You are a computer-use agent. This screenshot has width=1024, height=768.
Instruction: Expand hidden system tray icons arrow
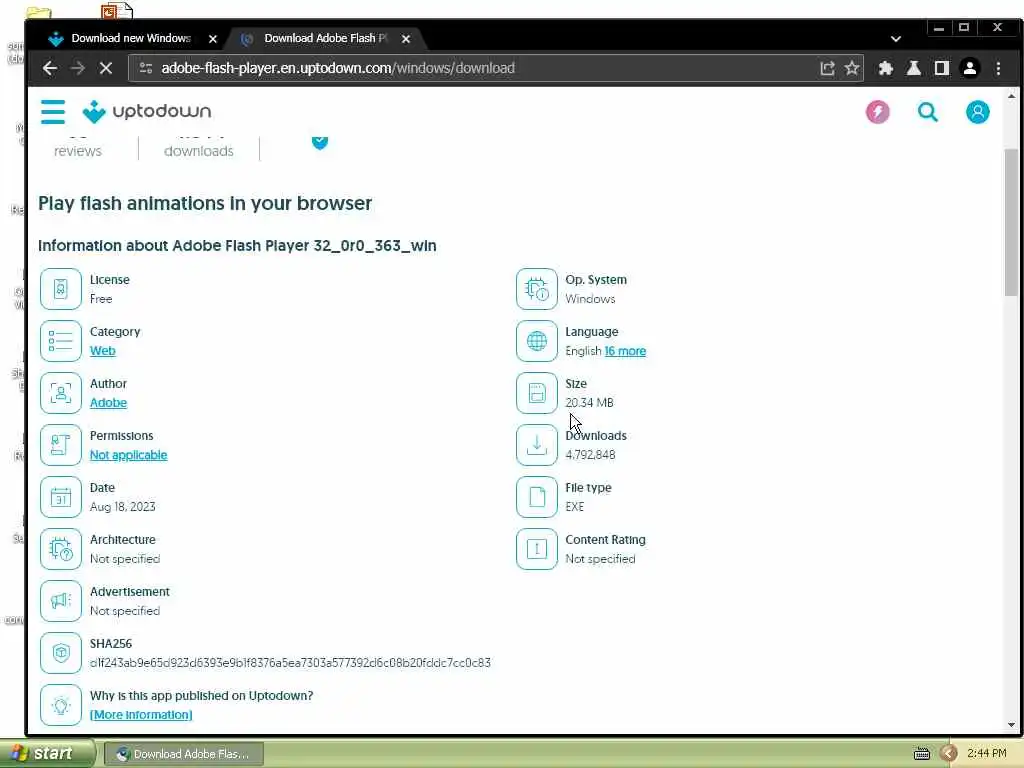coord(949,754)
